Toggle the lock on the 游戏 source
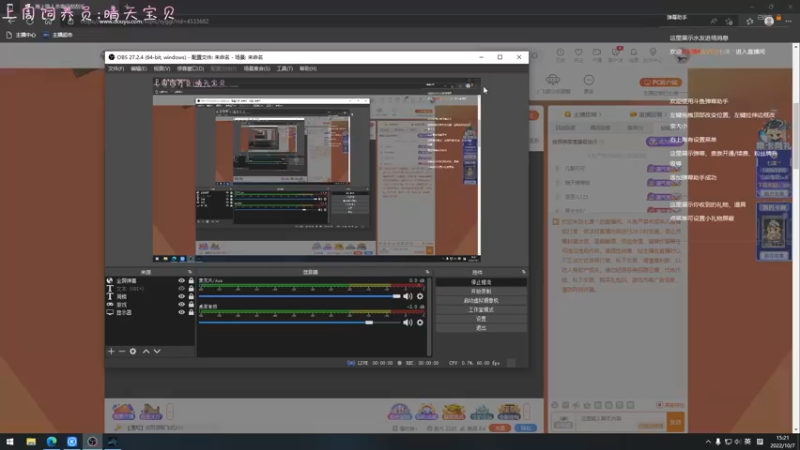This screenshot has height=450, width=800. click(191, 304)
